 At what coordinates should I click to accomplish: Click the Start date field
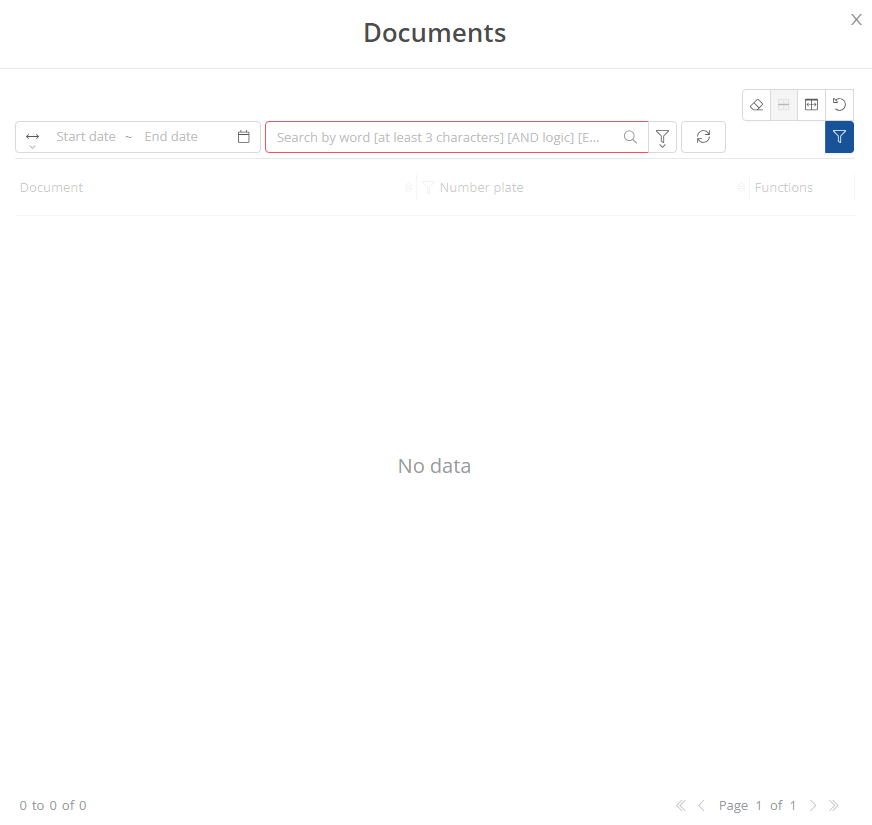point(86,137)
